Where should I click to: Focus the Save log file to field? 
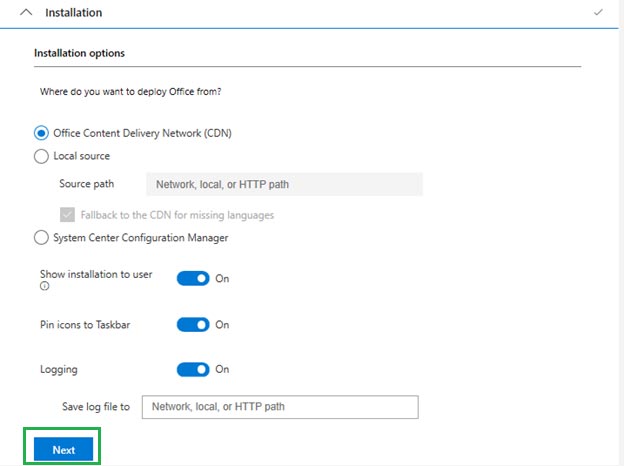coord(280,407)
